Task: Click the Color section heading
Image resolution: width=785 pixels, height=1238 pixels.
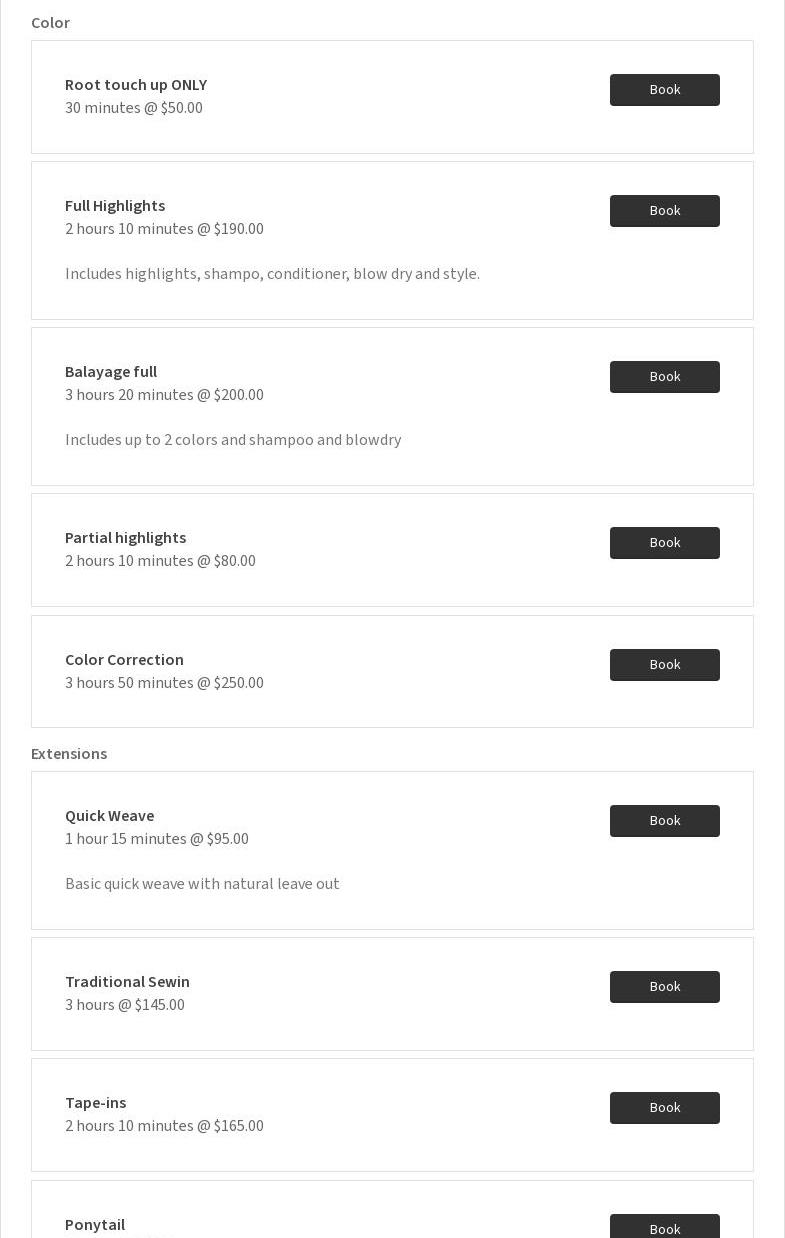Action: 50,23
